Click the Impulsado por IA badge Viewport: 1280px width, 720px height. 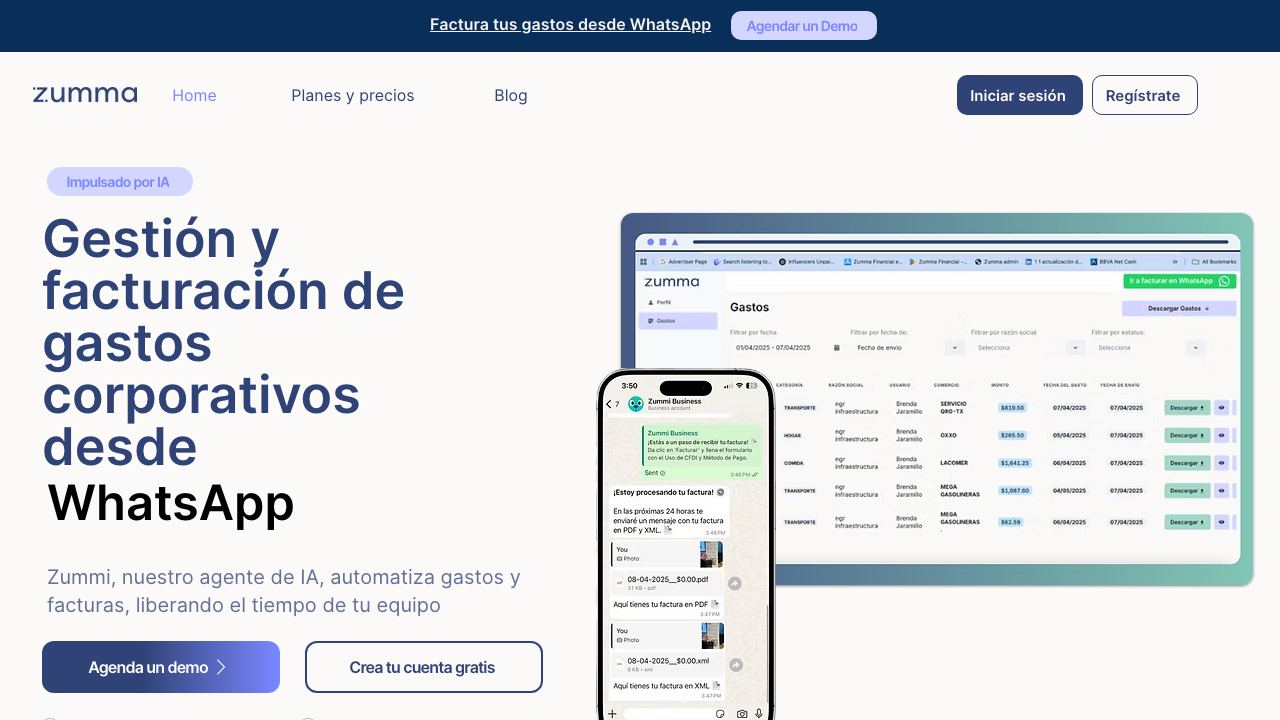click(119, 182)
